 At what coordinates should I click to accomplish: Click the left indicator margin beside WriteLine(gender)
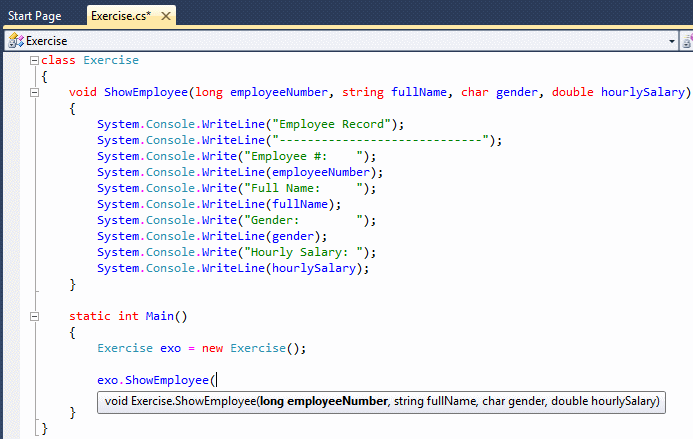coord(11,237)
